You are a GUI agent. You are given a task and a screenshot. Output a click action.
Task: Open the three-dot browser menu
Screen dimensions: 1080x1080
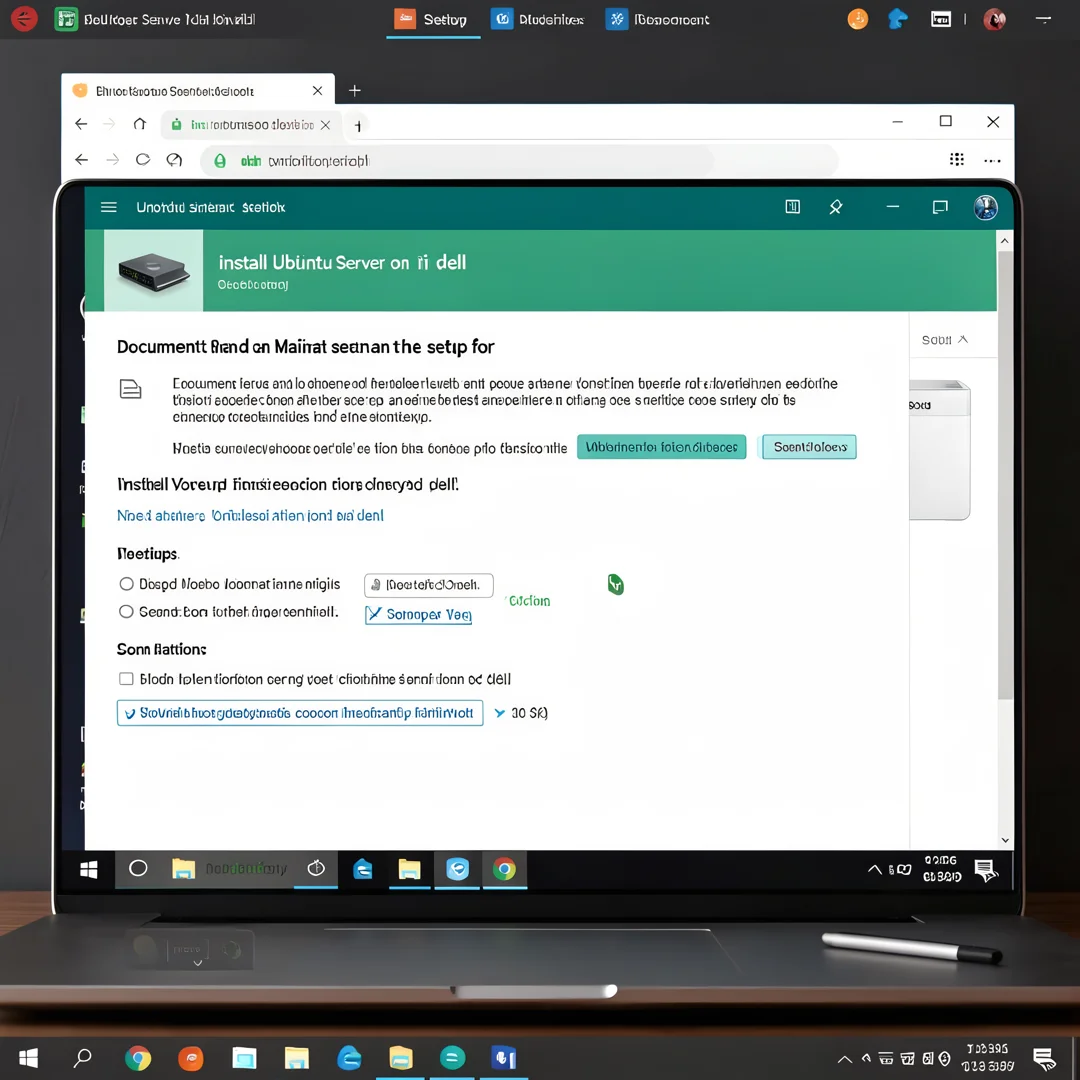993,160
